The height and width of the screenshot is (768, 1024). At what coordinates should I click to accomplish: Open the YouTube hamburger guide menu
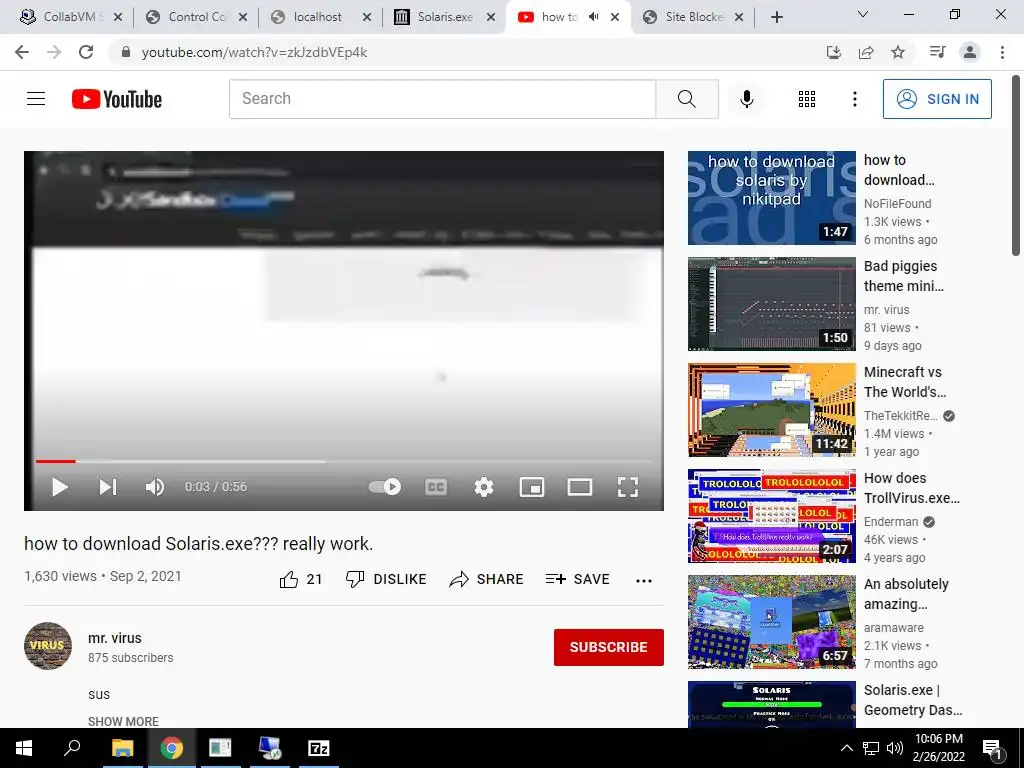click(36, 99)
